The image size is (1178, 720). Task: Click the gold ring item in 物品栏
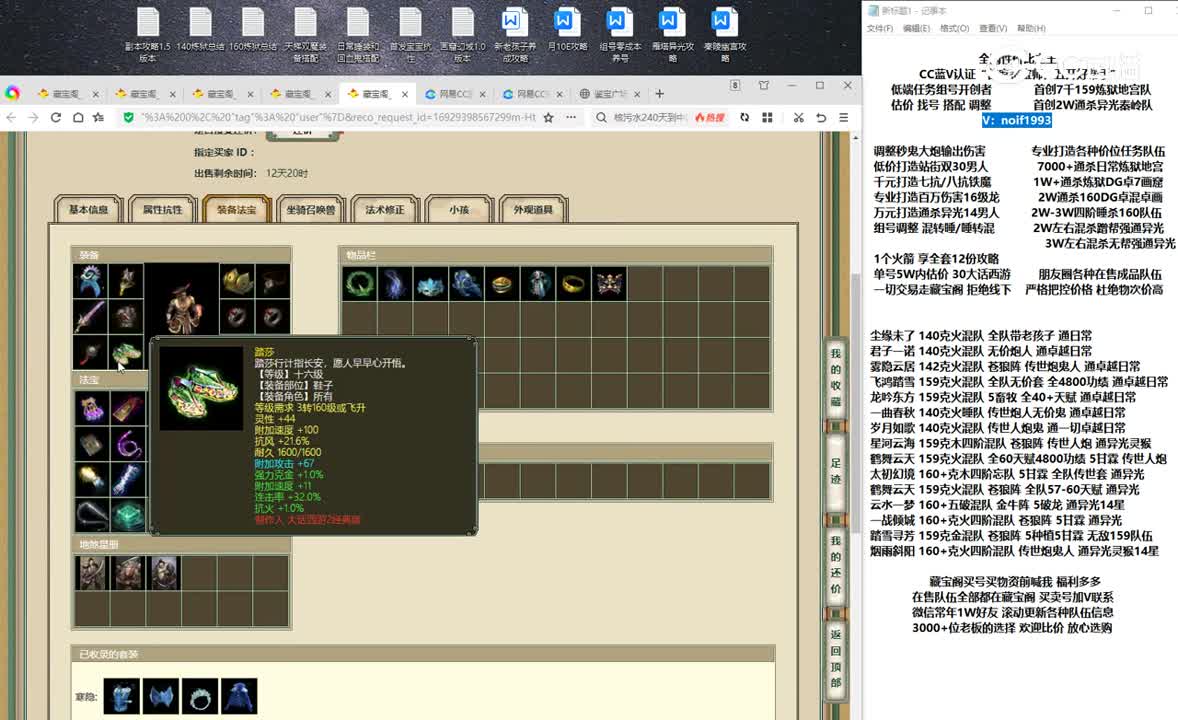tap(573, 284)
